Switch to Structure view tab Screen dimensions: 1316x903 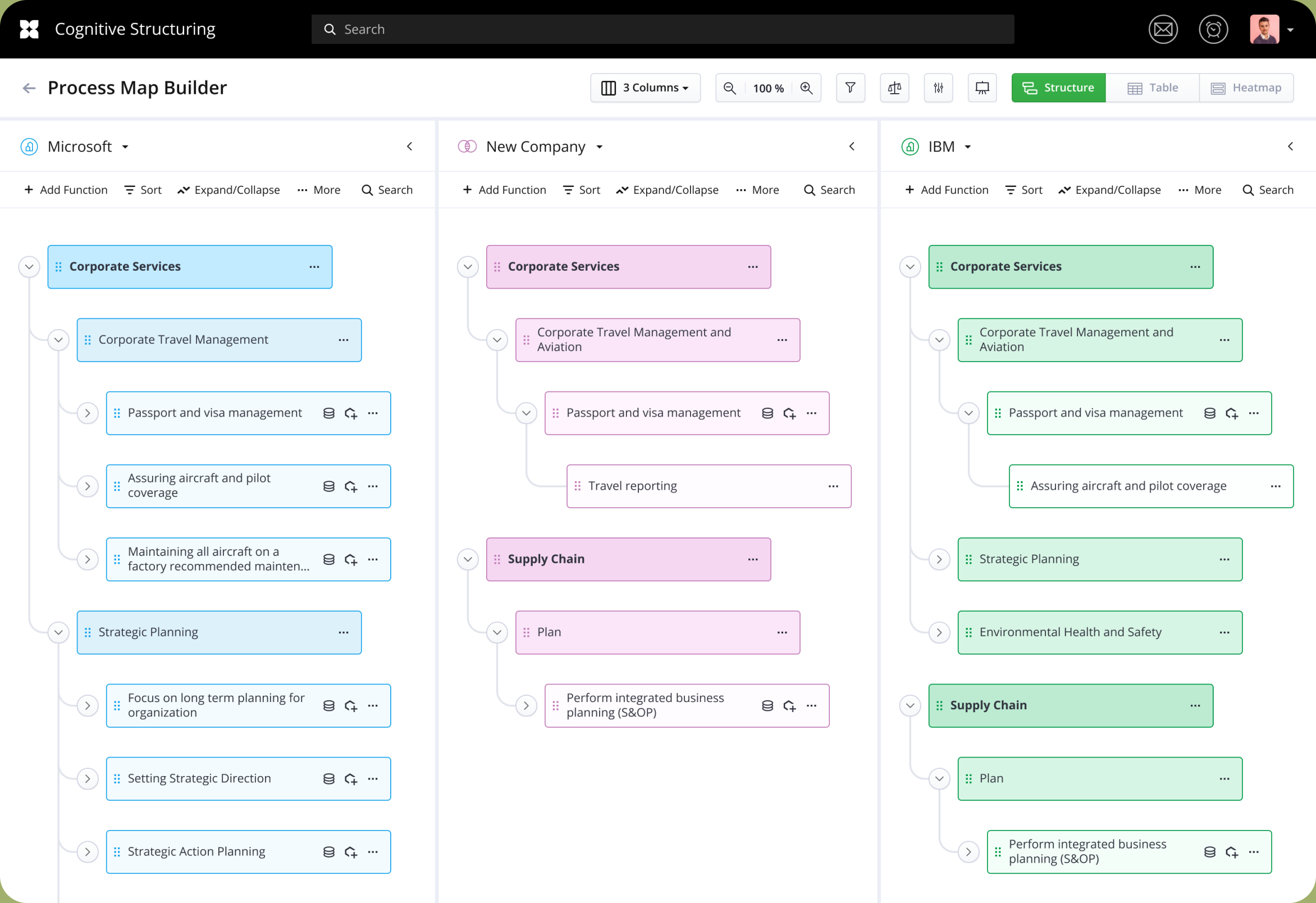click(x=1058, y=88)
